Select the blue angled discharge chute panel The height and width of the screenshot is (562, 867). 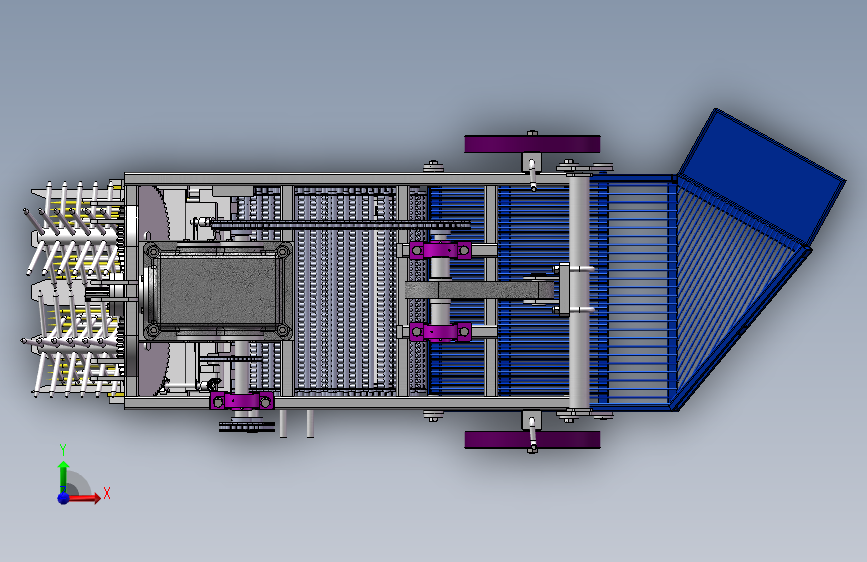[x=761, y=176]
